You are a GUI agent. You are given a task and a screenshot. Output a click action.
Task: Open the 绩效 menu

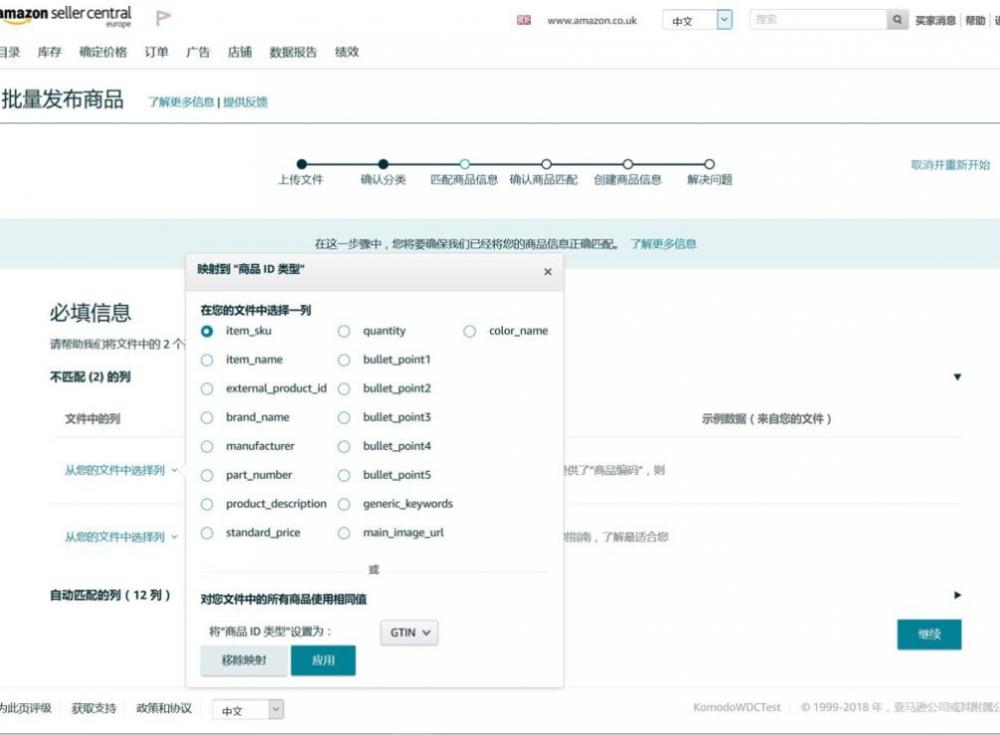(x=347, y=52)
